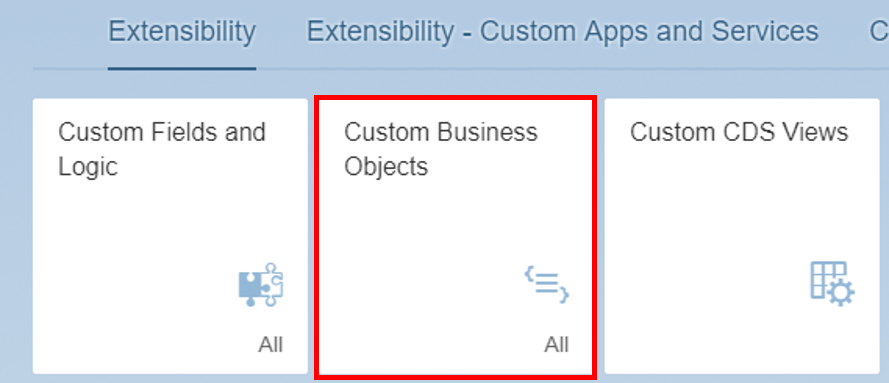Open the Custom CDS Views tile
This screenshot has height=383, width=889.
[742, 236]
